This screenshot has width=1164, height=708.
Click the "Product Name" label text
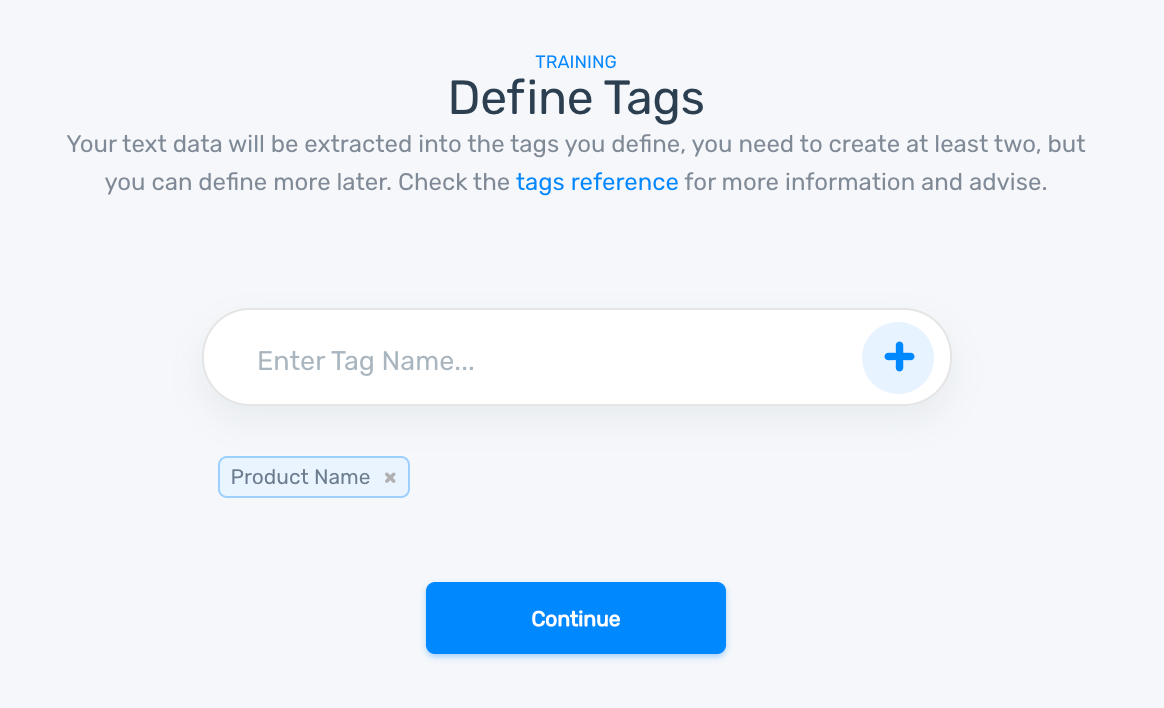coord(300,478)
